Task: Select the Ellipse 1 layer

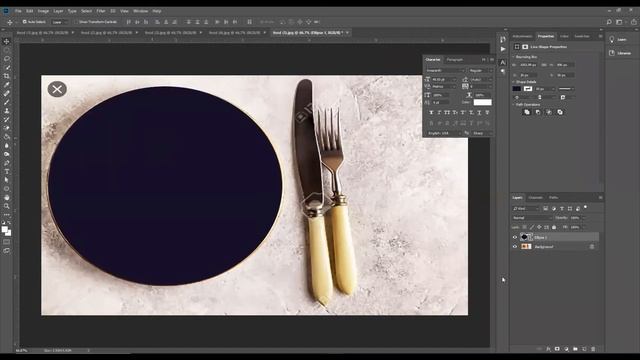Action: [556, 237]
